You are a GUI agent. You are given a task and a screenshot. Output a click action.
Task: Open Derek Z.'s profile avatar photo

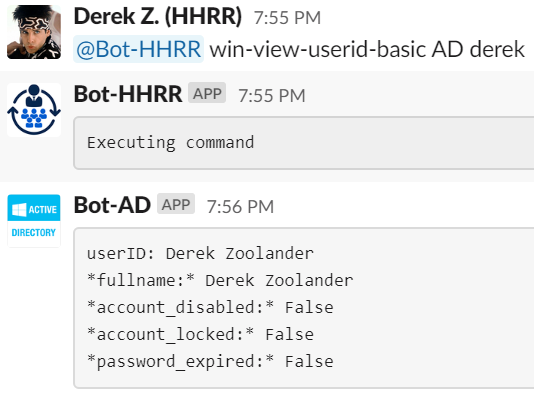click(x=34, y=32)
